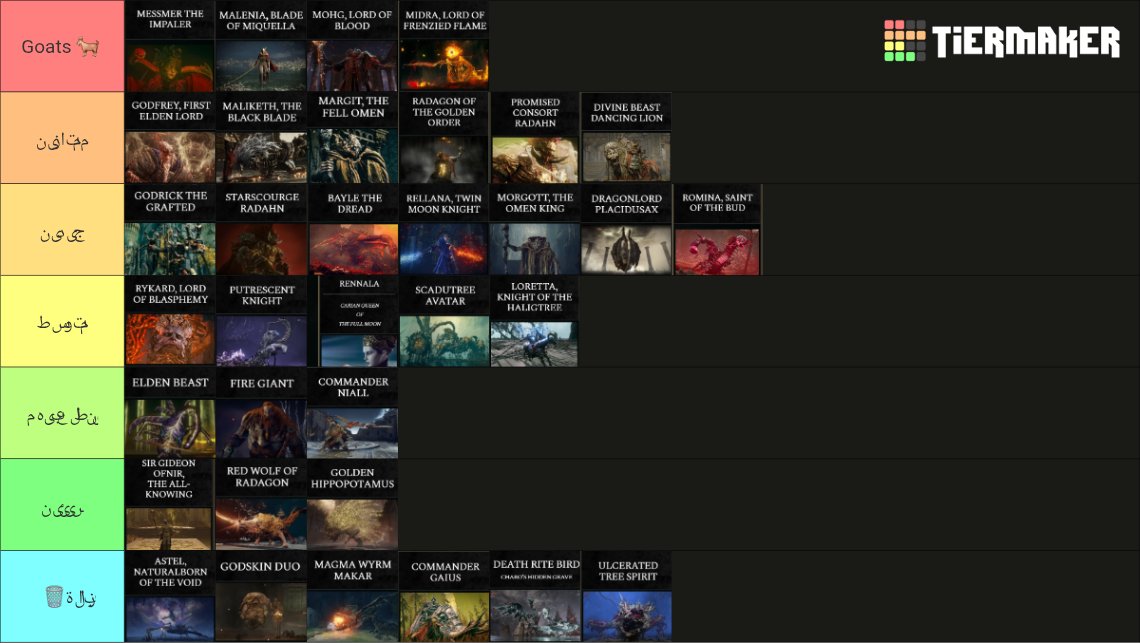Image resolution: width=1140 pixels, height=643 pixels.
Task: Click the TierMaker logo
Action: (x=1001, y=41)
